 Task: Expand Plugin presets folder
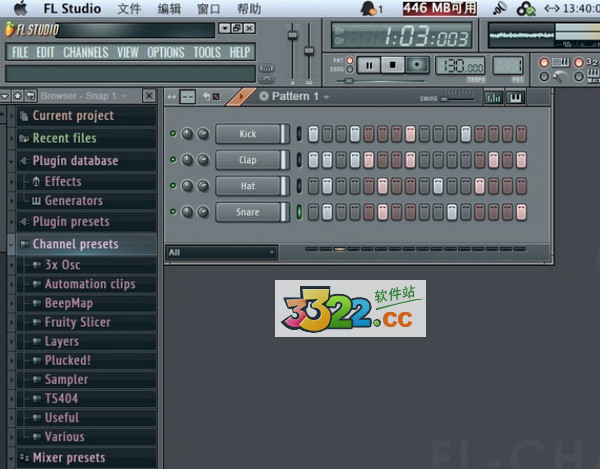[86, 221]
